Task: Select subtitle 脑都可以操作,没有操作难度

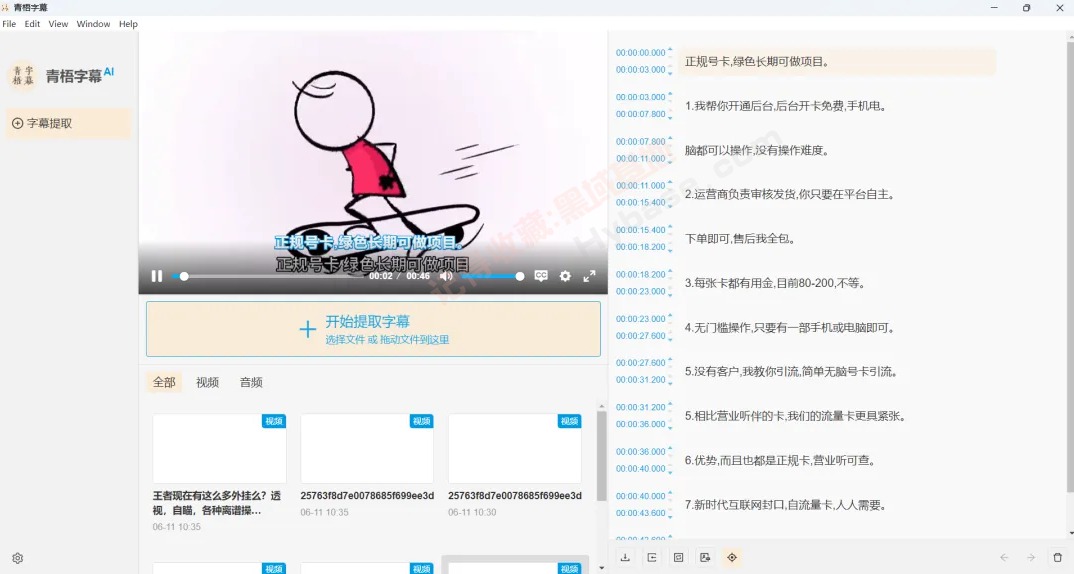Action: [x=757, y=151]
